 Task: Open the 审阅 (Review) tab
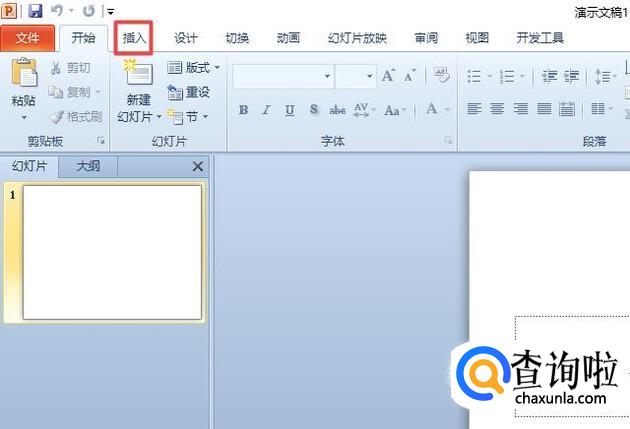426,38
